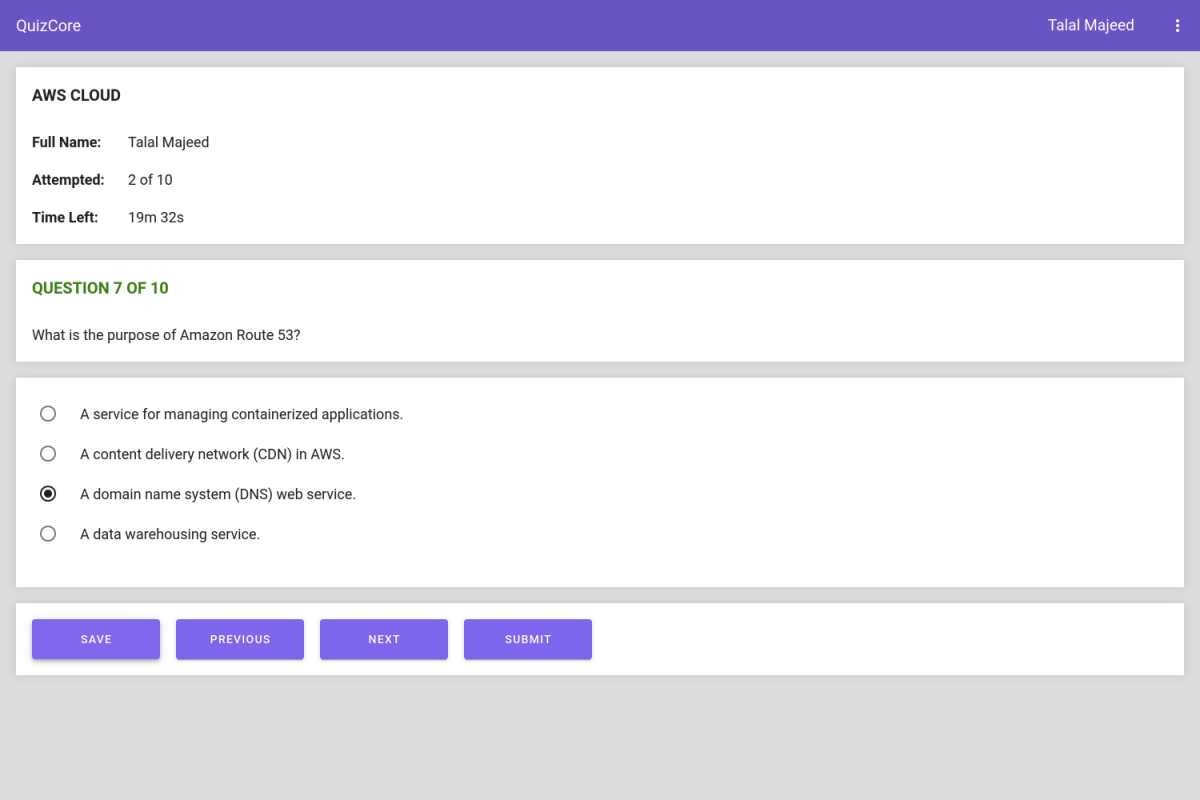Image resolution: width=1200 pixels, height=800 pixels.
Task: Click the 'A service for managing containerized applications' text
Action: (x=241, y=414)
